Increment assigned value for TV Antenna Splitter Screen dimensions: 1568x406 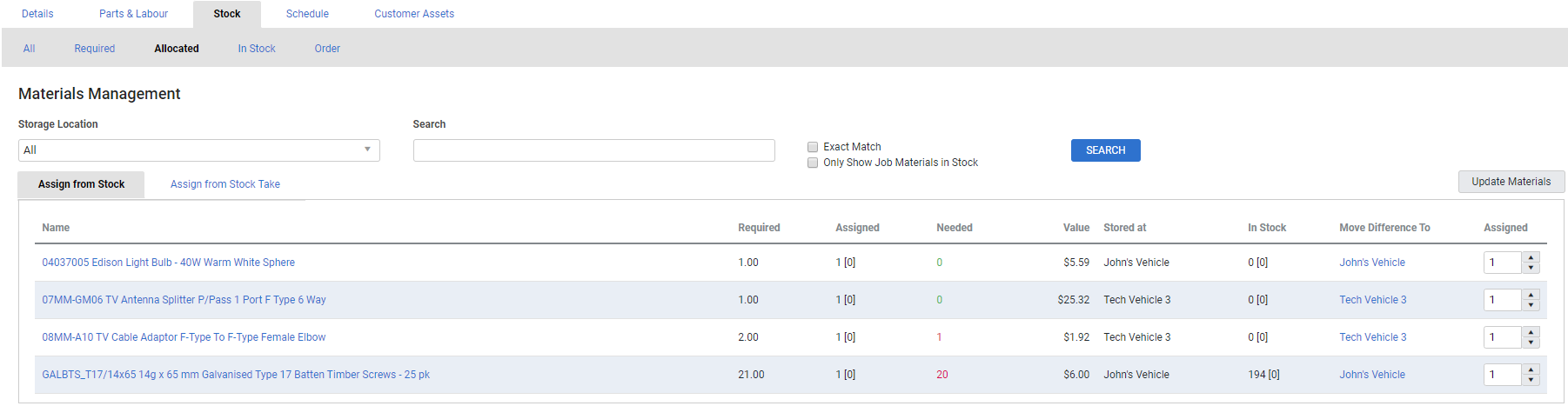pyautogui.click(x=1531, y=295)
